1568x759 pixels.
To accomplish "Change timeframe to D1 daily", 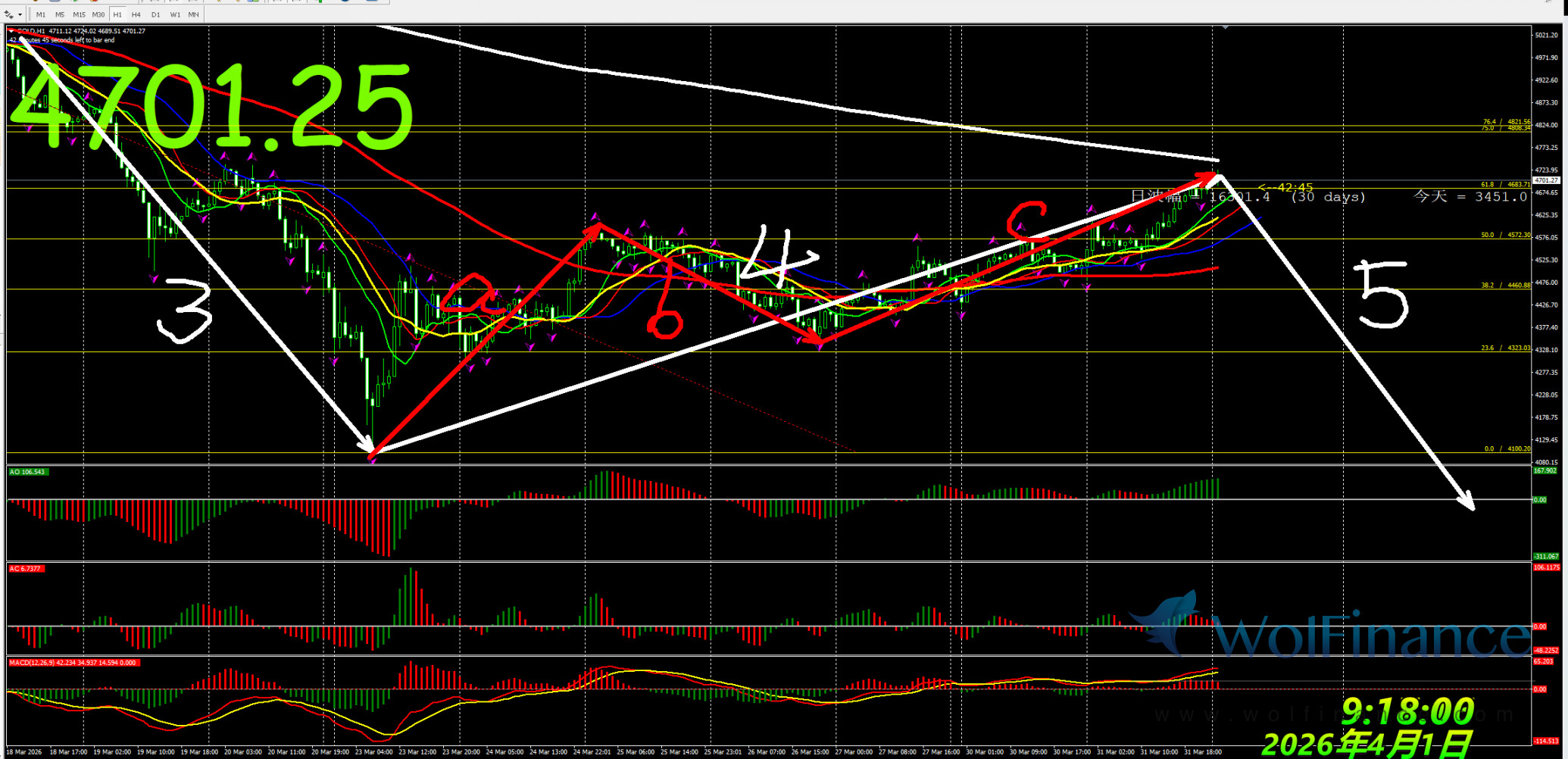I will pyautogui.click(x=155, y=14).
